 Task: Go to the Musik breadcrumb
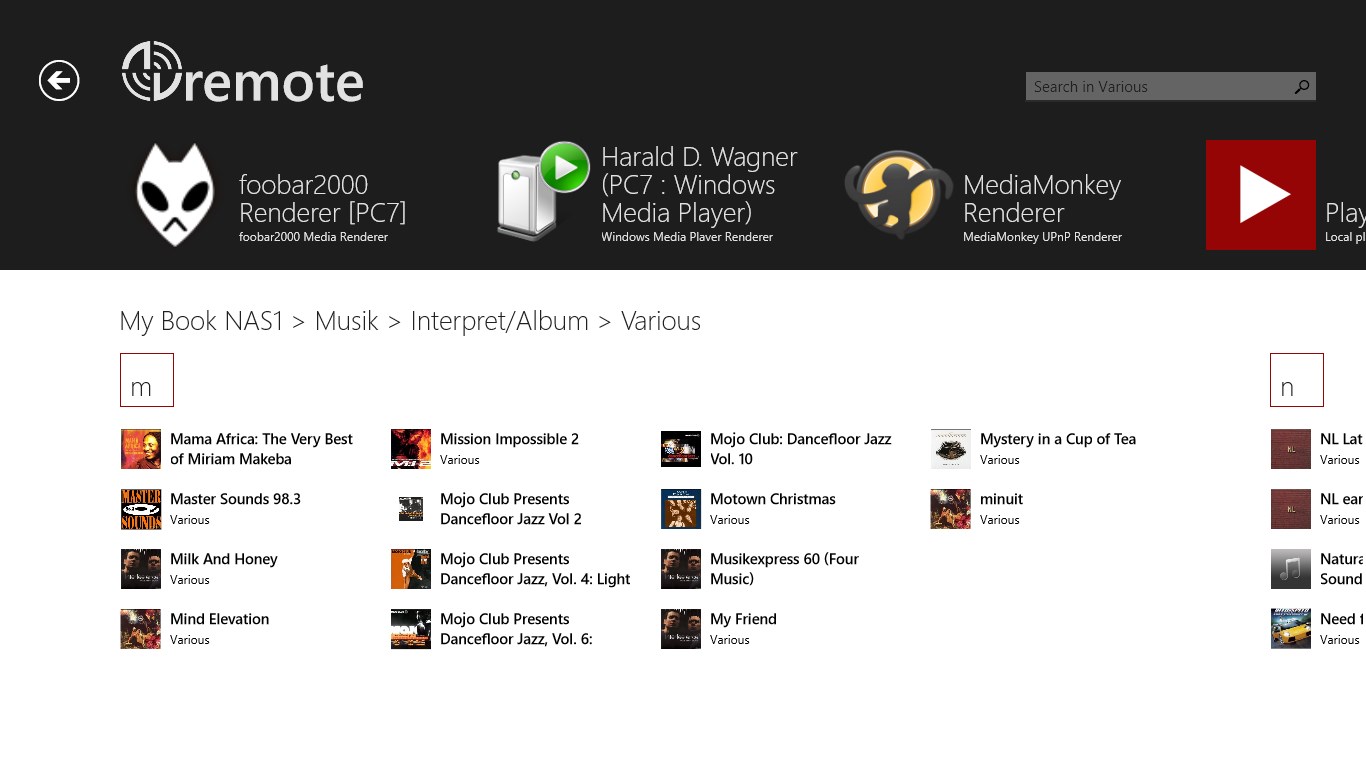346,321
